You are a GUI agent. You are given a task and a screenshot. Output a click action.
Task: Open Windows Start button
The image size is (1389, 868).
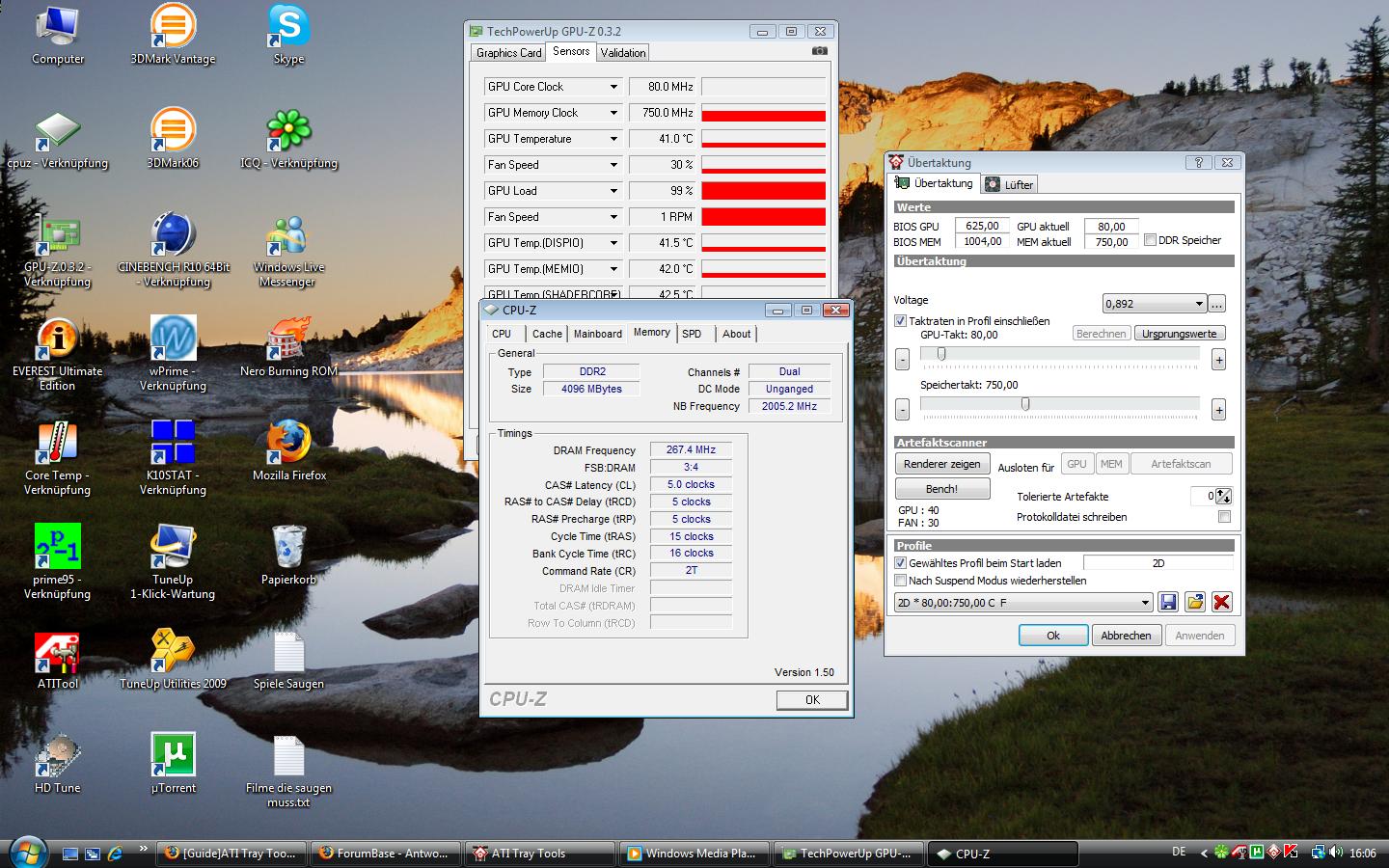tap(26, 852)
